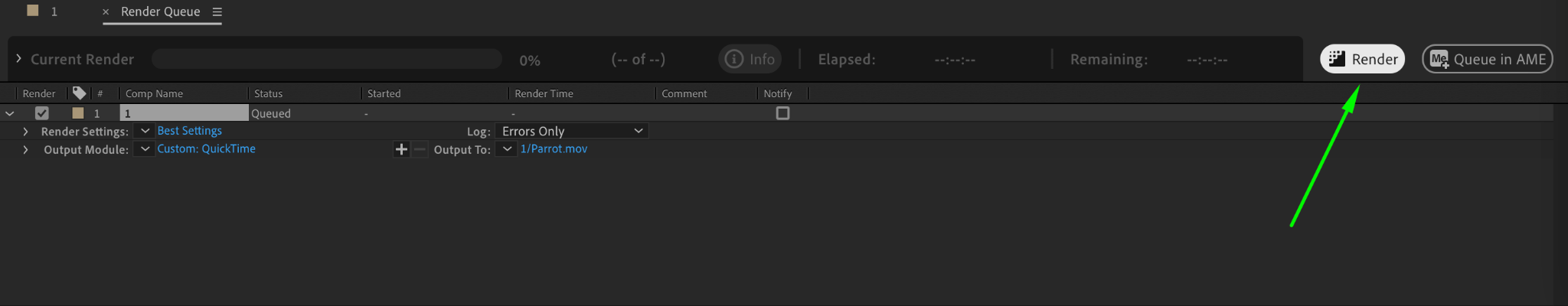
Task: Click the label tag column icon
Action: (79, 93)
